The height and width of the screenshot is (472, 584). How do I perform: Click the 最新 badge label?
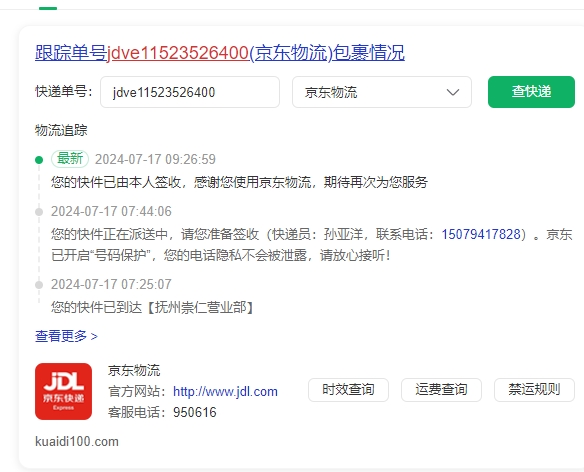click(70, 159)
